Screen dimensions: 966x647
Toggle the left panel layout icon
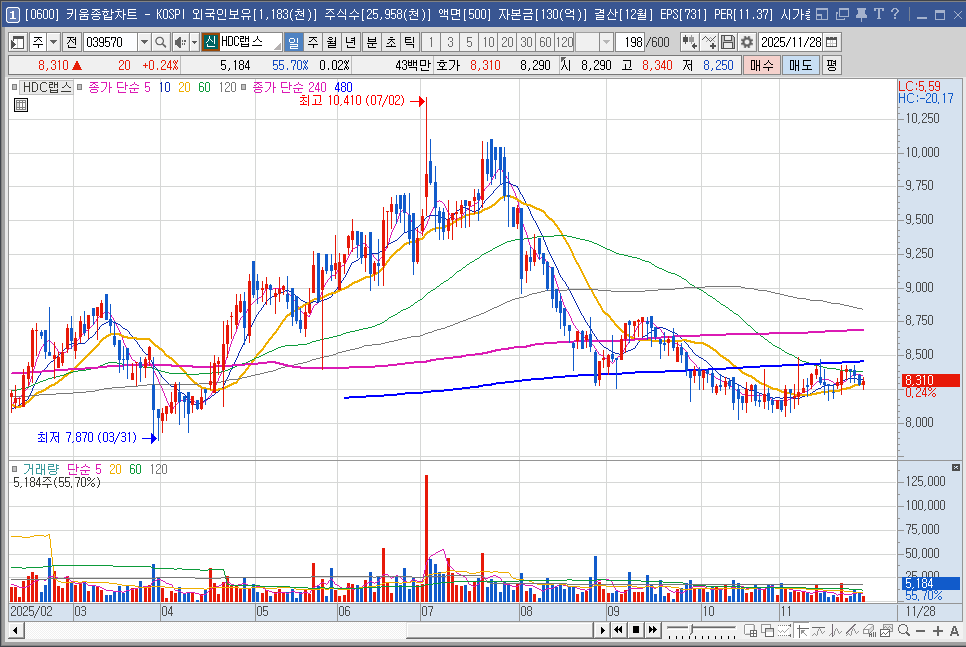pos(18,42)
